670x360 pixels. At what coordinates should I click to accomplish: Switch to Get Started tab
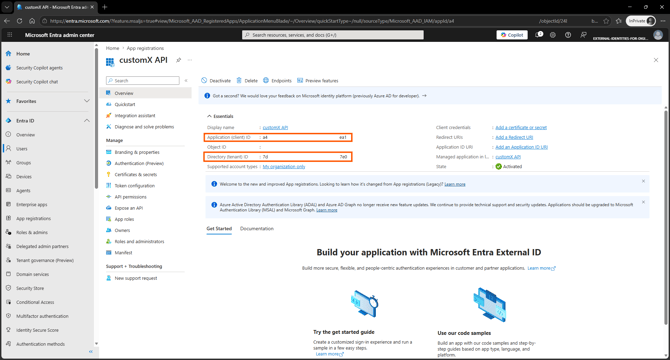tap(219, 228)
